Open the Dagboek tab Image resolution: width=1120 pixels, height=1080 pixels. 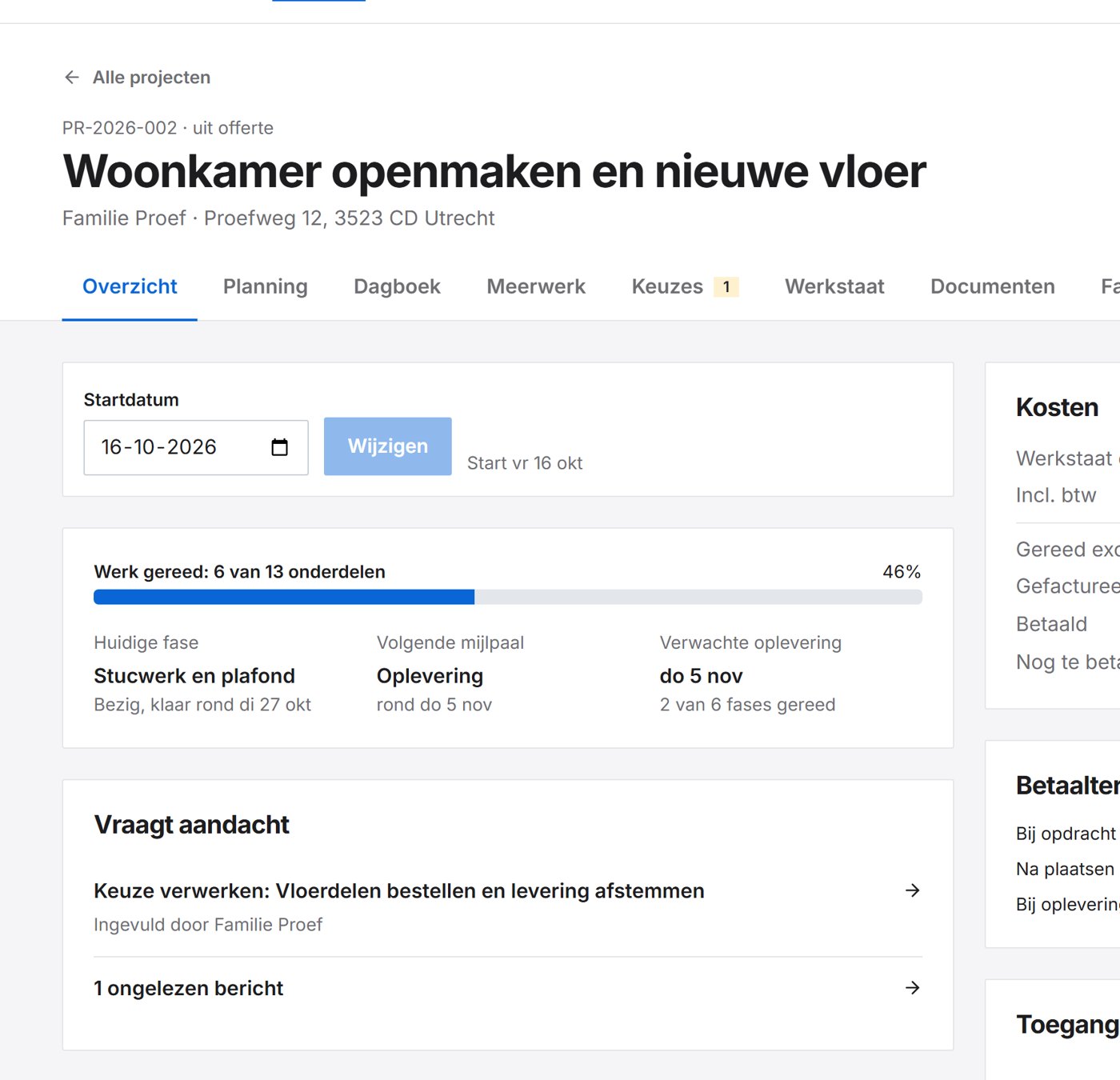397,286
